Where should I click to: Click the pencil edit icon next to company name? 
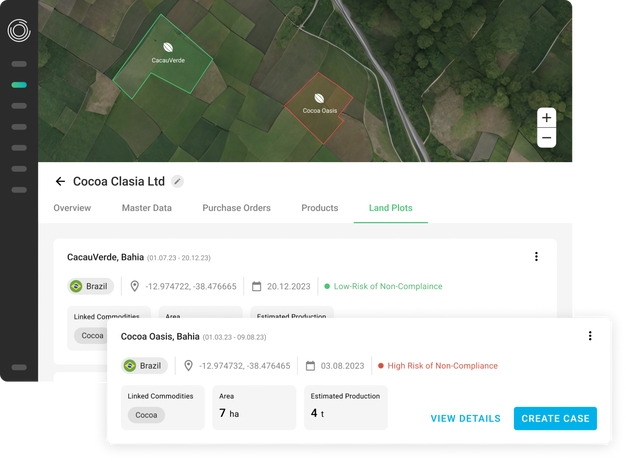pos(178,182)
